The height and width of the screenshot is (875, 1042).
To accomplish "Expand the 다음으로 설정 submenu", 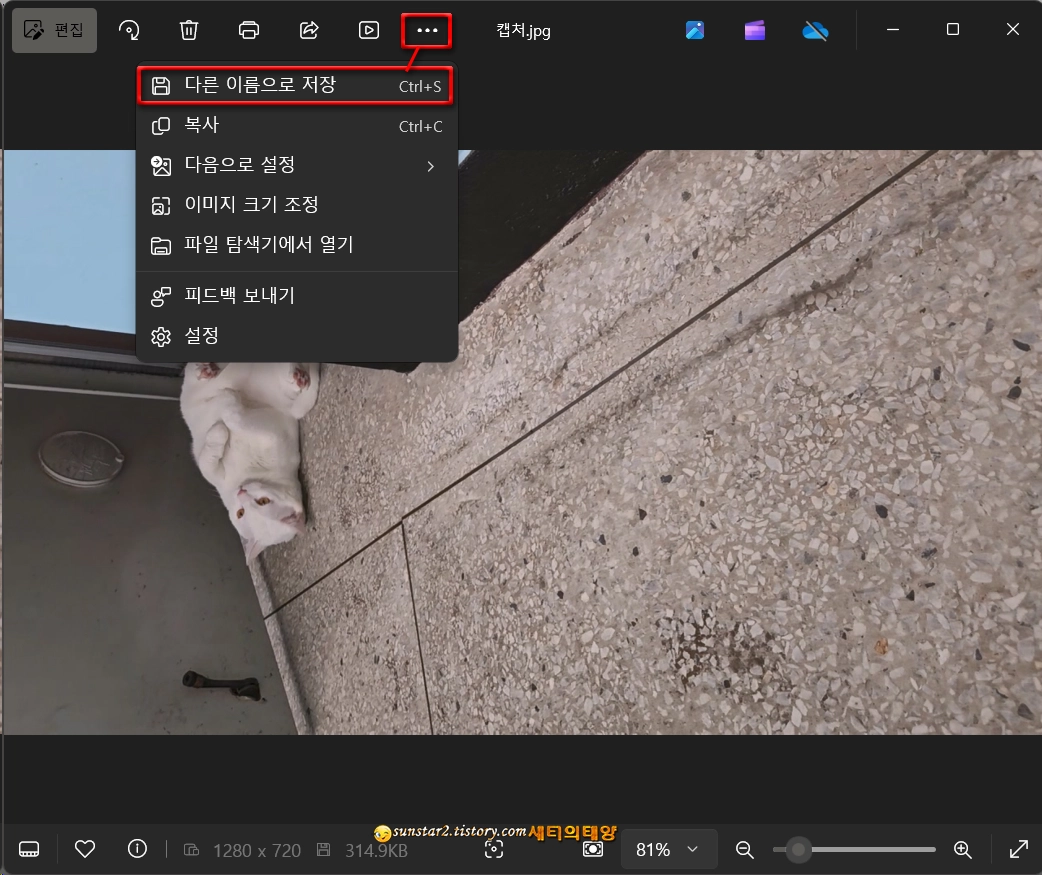I will pos(296,165).
